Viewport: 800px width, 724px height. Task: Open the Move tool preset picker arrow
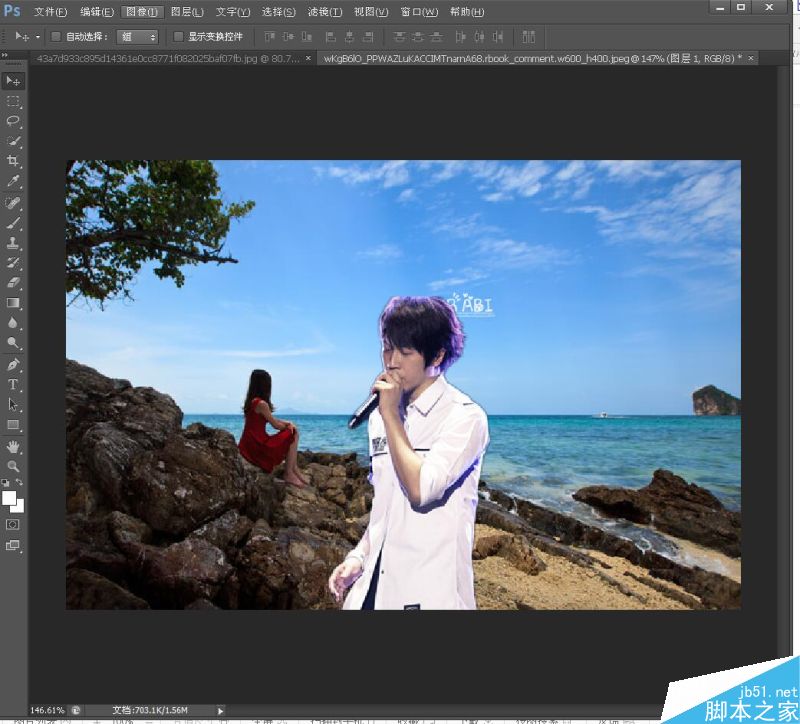[38, 37]
